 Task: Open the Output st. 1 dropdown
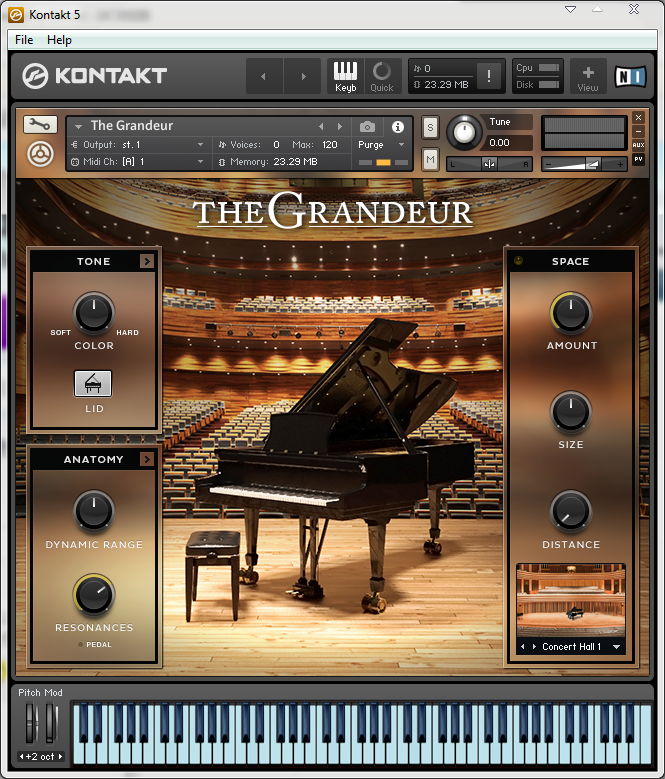pyautogui.click(x=138, y=145)
